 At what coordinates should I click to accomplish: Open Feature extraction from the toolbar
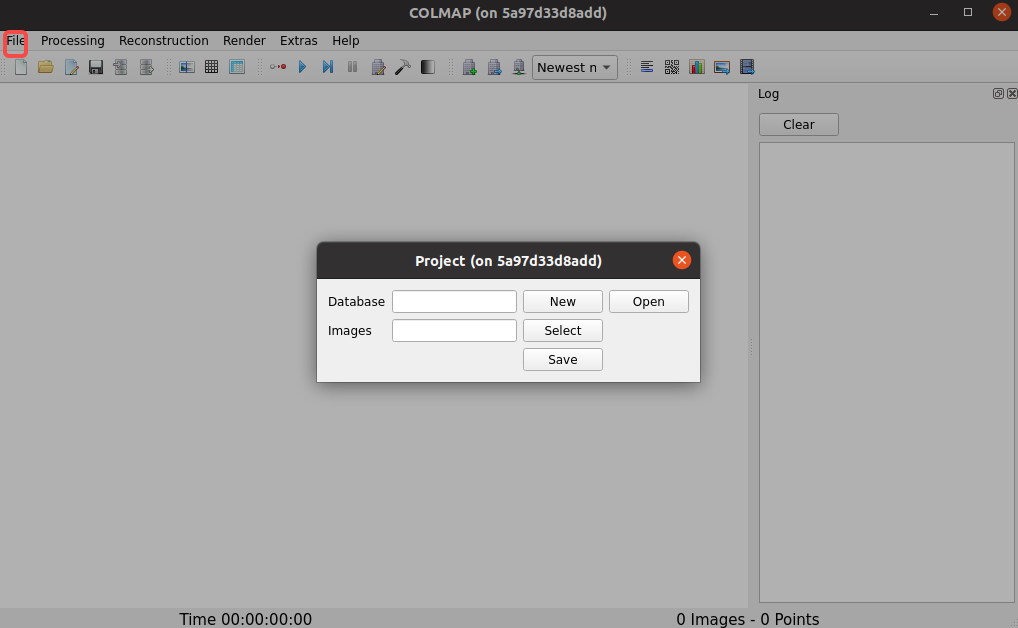(187, 67)
